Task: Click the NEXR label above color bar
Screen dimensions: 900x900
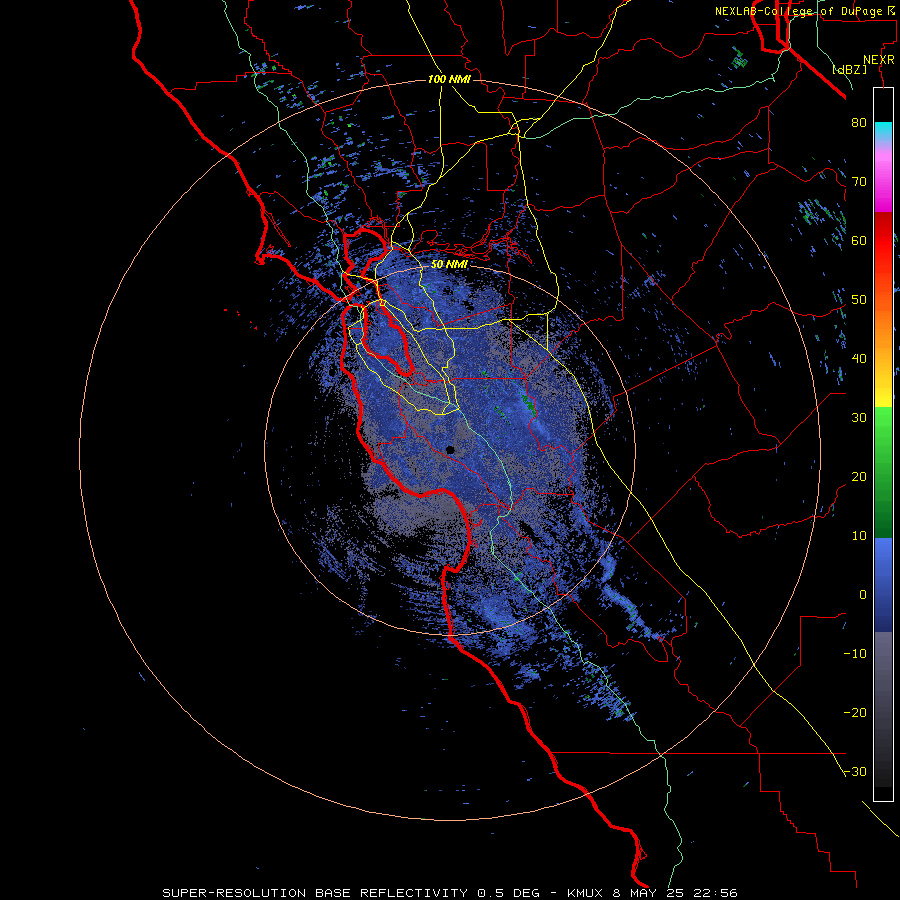Action: (879, 60)
